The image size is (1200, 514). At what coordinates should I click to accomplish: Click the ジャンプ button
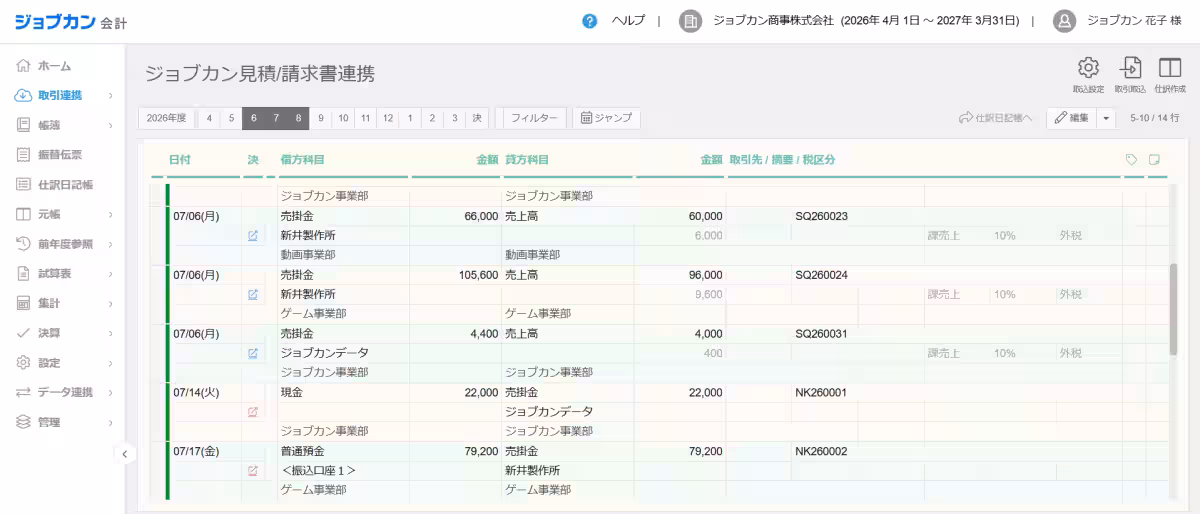(607, 118)
